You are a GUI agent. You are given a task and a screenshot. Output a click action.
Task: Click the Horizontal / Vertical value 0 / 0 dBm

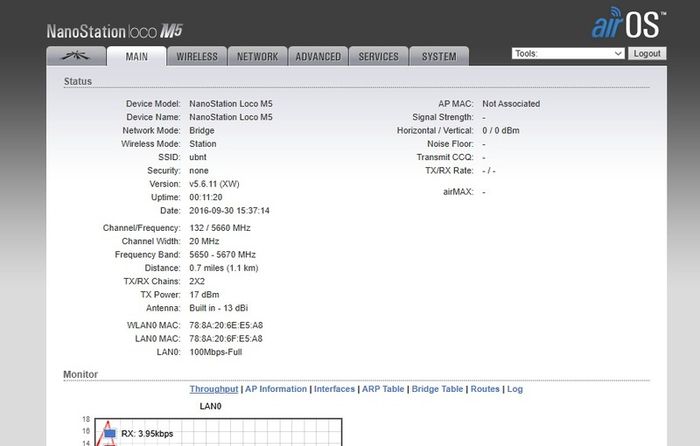click(501, 130)
